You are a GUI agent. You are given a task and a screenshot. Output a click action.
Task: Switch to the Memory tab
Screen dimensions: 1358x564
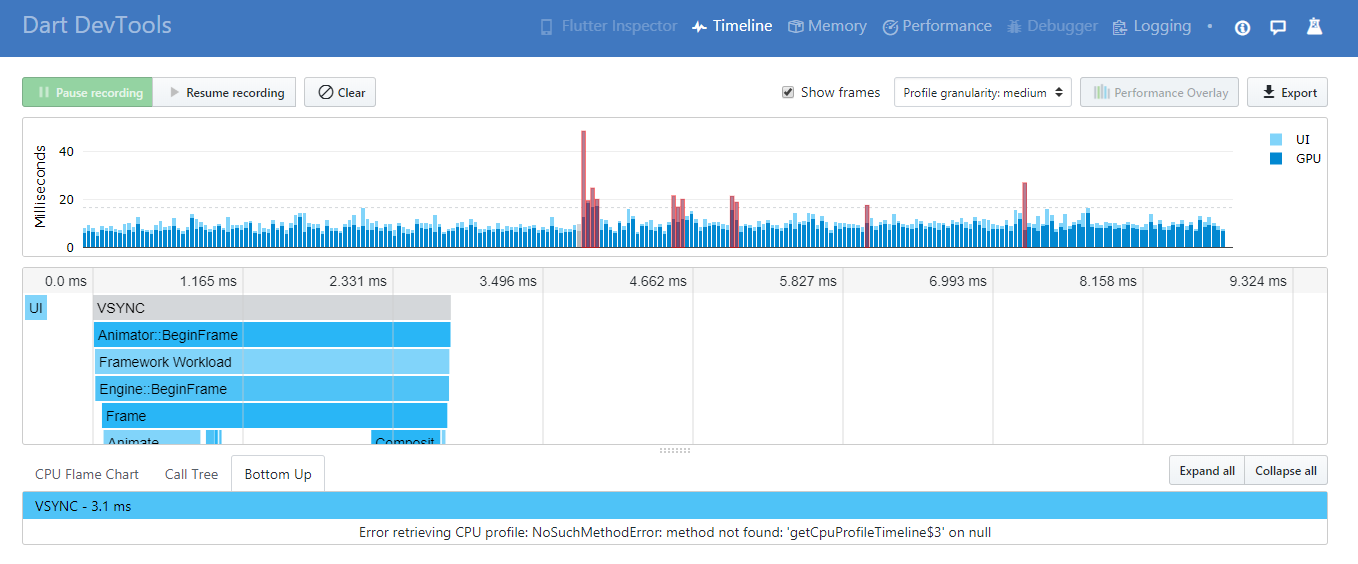pyautogui.click(x=827, y=27)
